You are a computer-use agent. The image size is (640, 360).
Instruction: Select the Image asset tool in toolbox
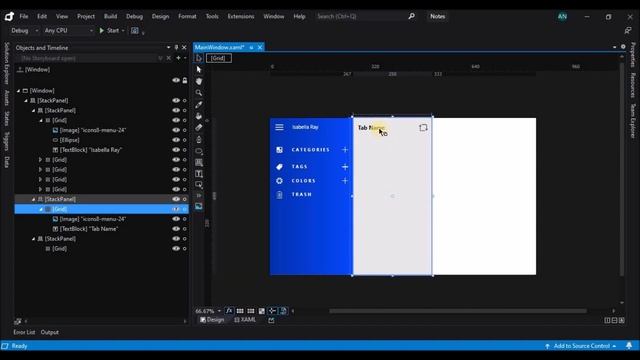[x=199, y=206]
